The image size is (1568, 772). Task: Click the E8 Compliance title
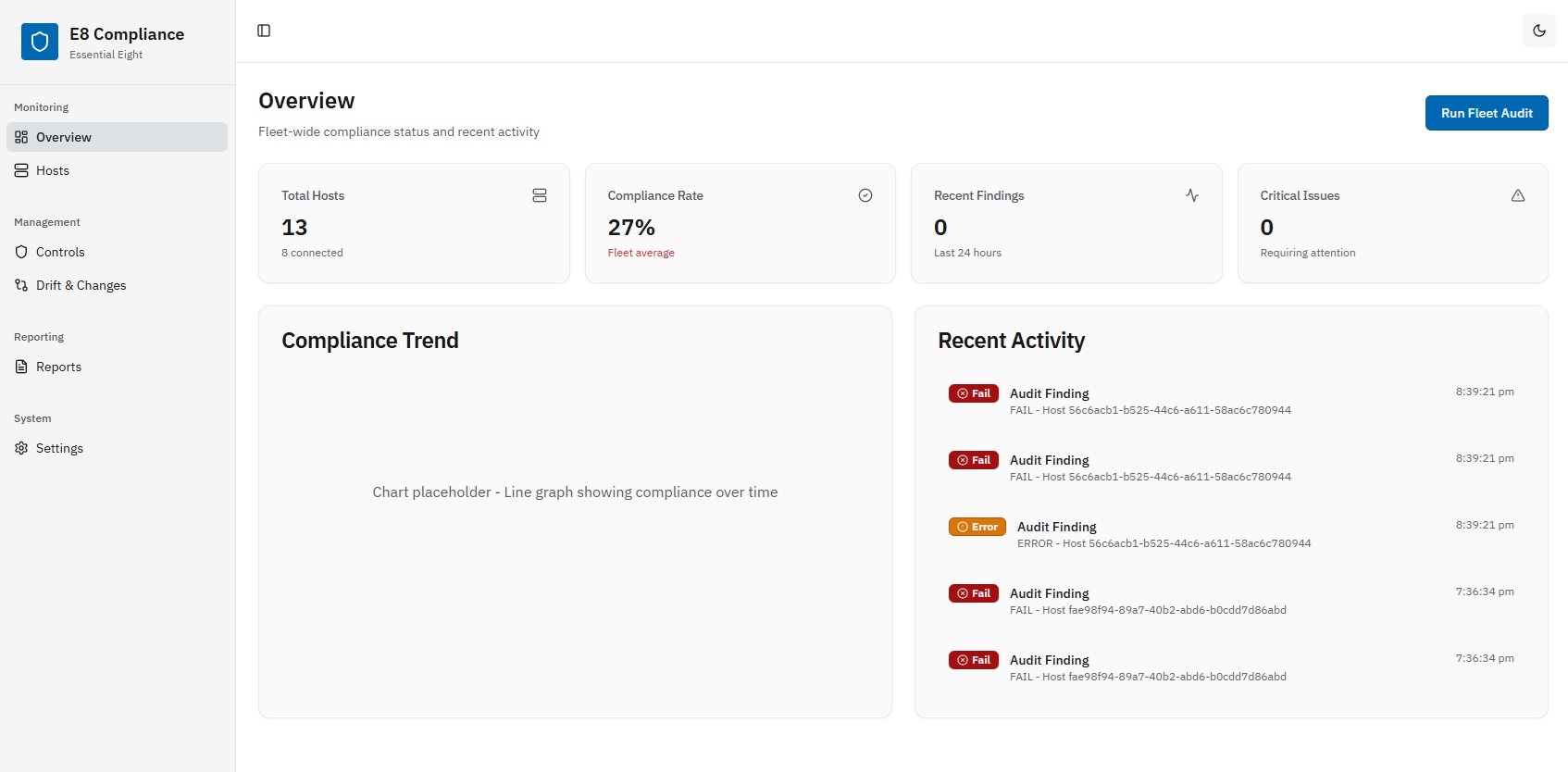pos(127,34)
